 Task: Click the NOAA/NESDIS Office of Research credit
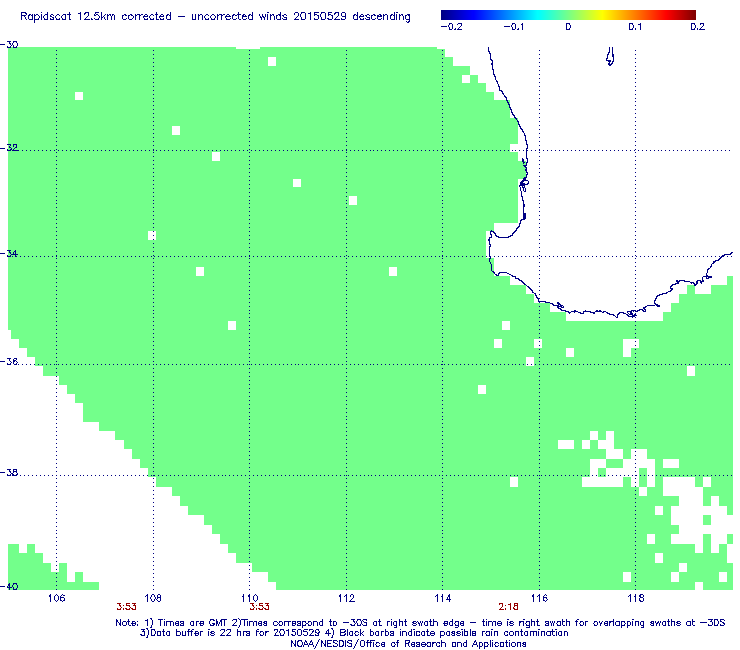point(408,644)
